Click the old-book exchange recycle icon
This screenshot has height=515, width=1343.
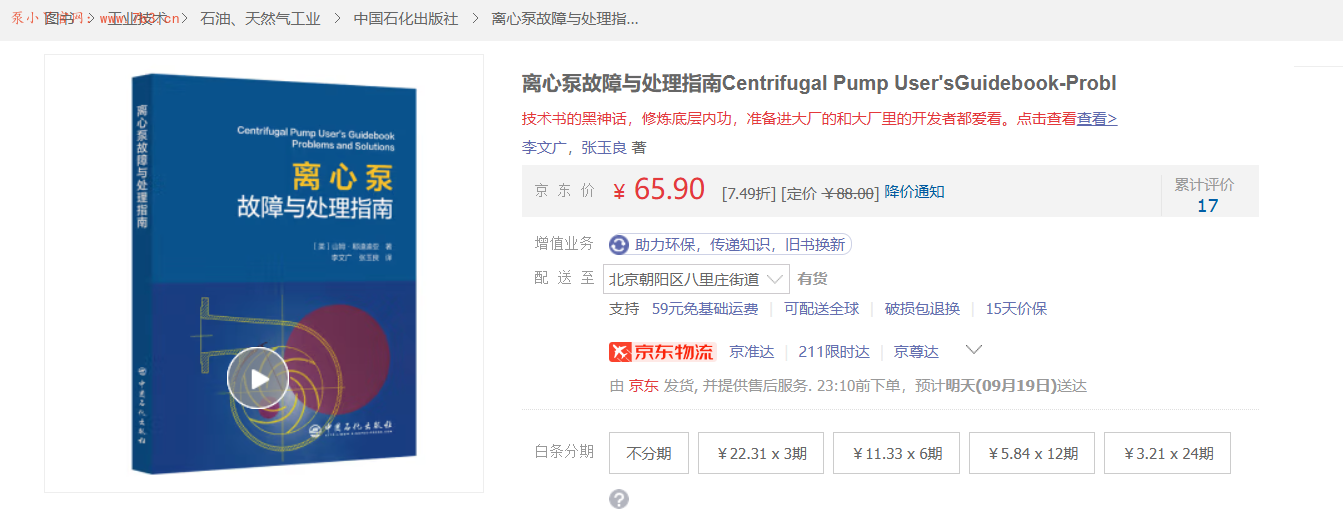point(619,245)
